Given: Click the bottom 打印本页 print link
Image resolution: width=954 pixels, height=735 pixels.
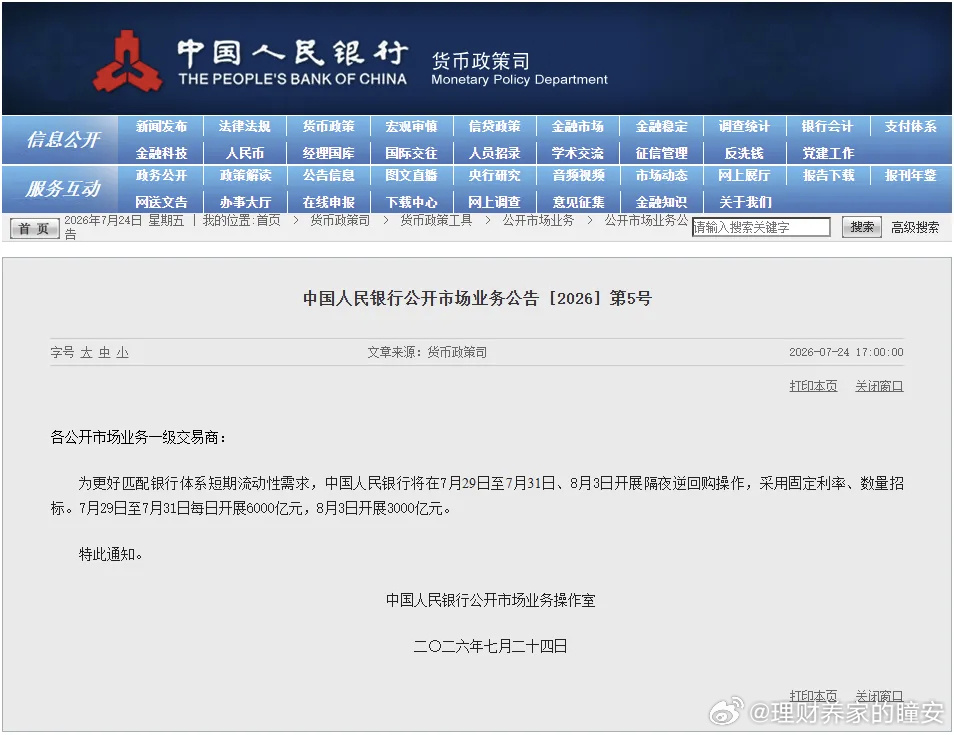Looking at the screenshot, I should click(813, 695).
